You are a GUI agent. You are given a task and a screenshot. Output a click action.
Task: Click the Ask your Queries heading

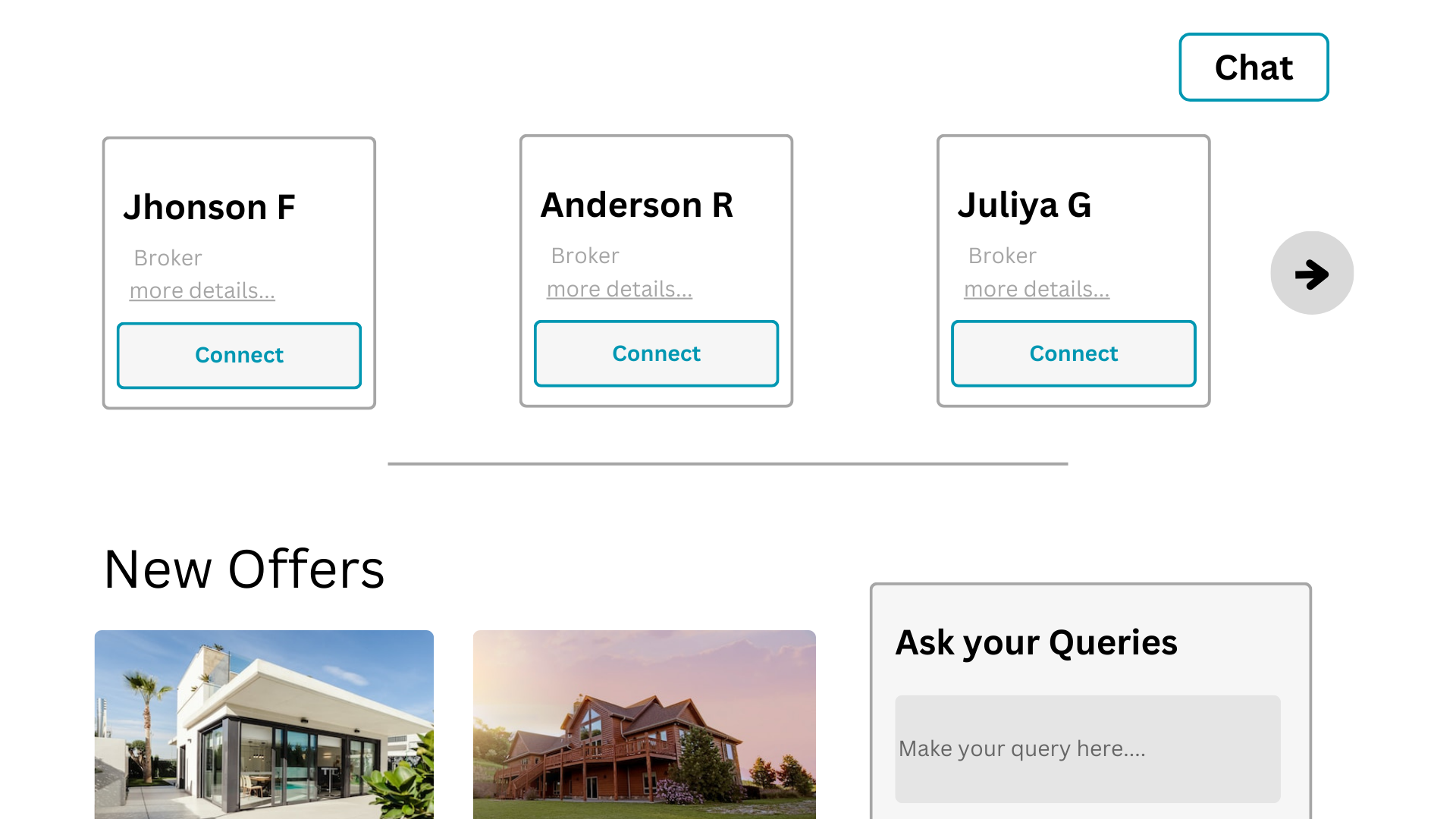pos(1036,643)
